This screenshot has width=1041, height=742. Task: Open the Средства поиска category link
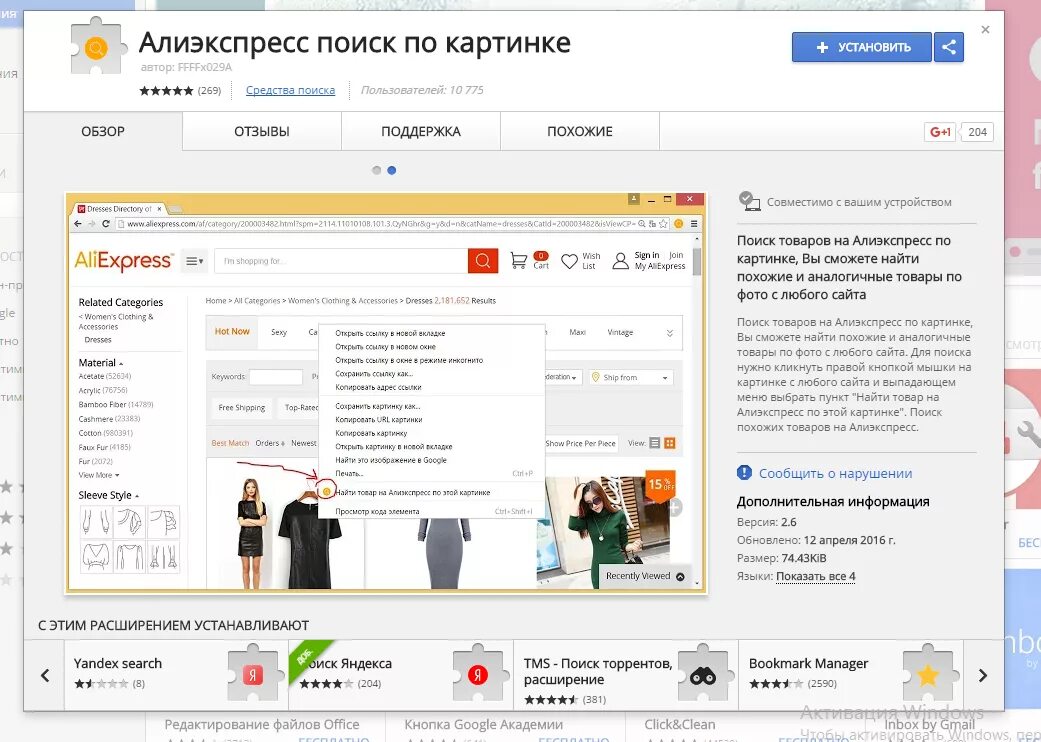pos(290,90)
